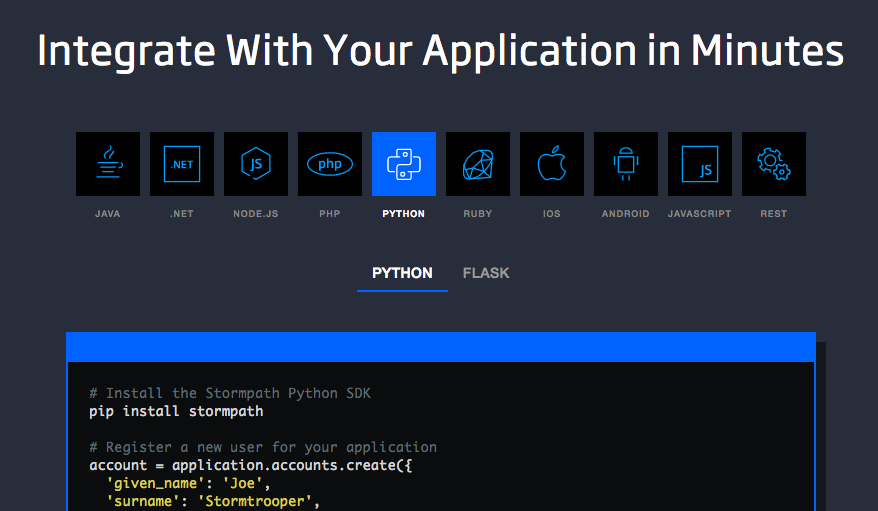This screenshot has height=511, width=878.
Task: Click the REST text label
Action: 774,214
